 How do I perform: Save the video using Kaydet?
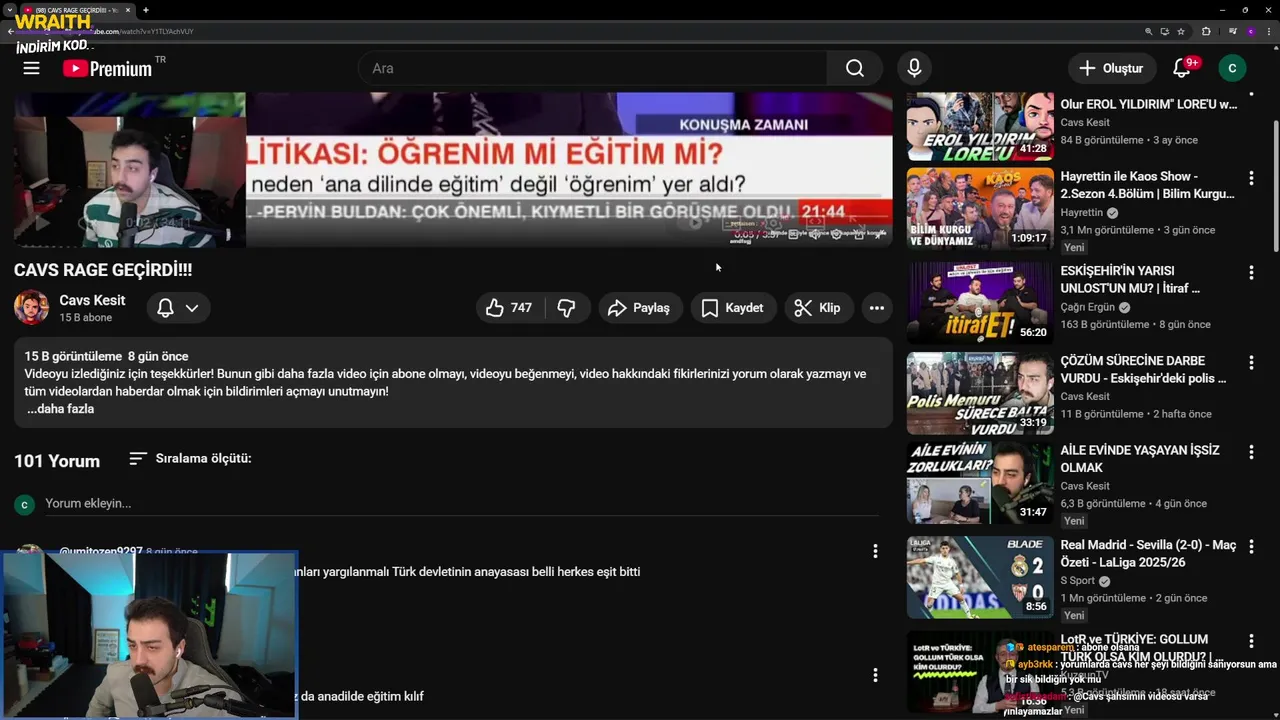pyautogui.click(x=733, y=308)
